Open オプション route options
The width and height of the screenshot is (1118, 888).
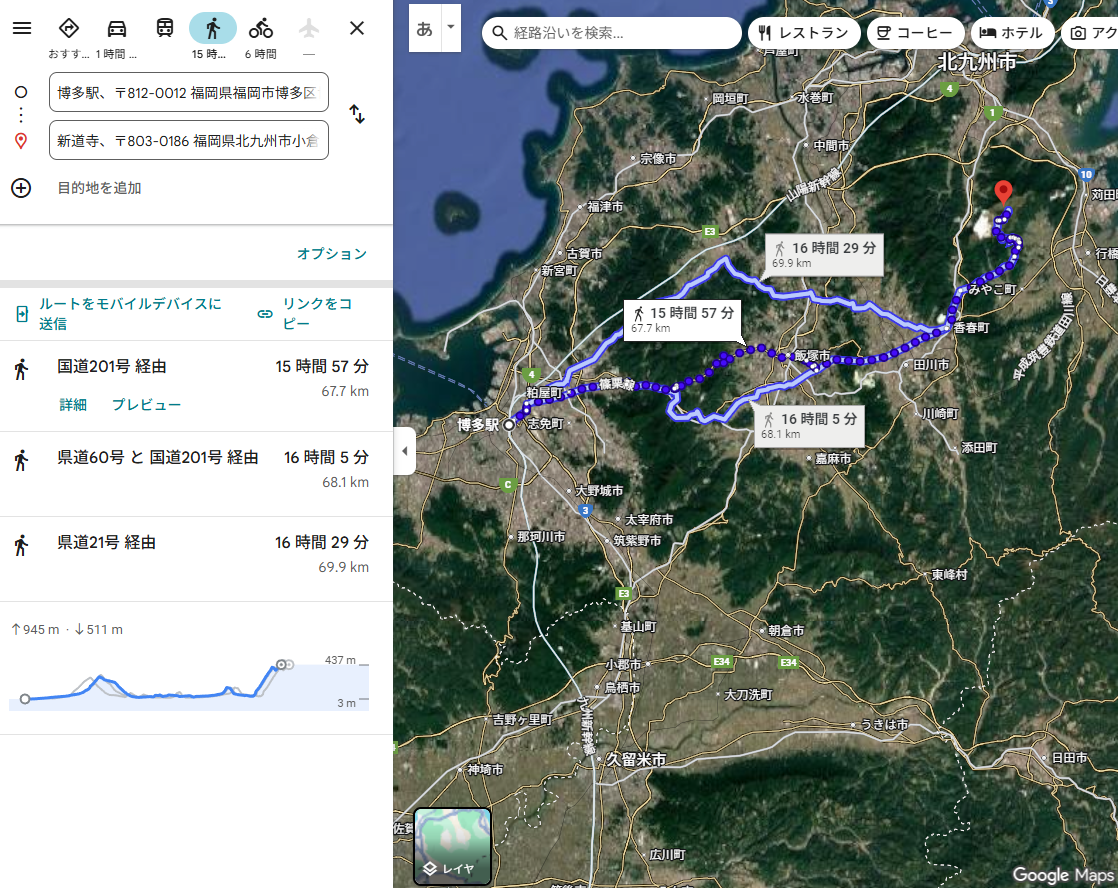[331, 254]
